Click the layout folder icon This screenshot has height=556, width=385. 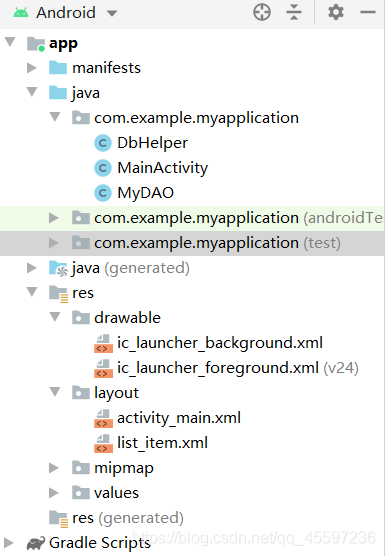[x=81, y=393]
